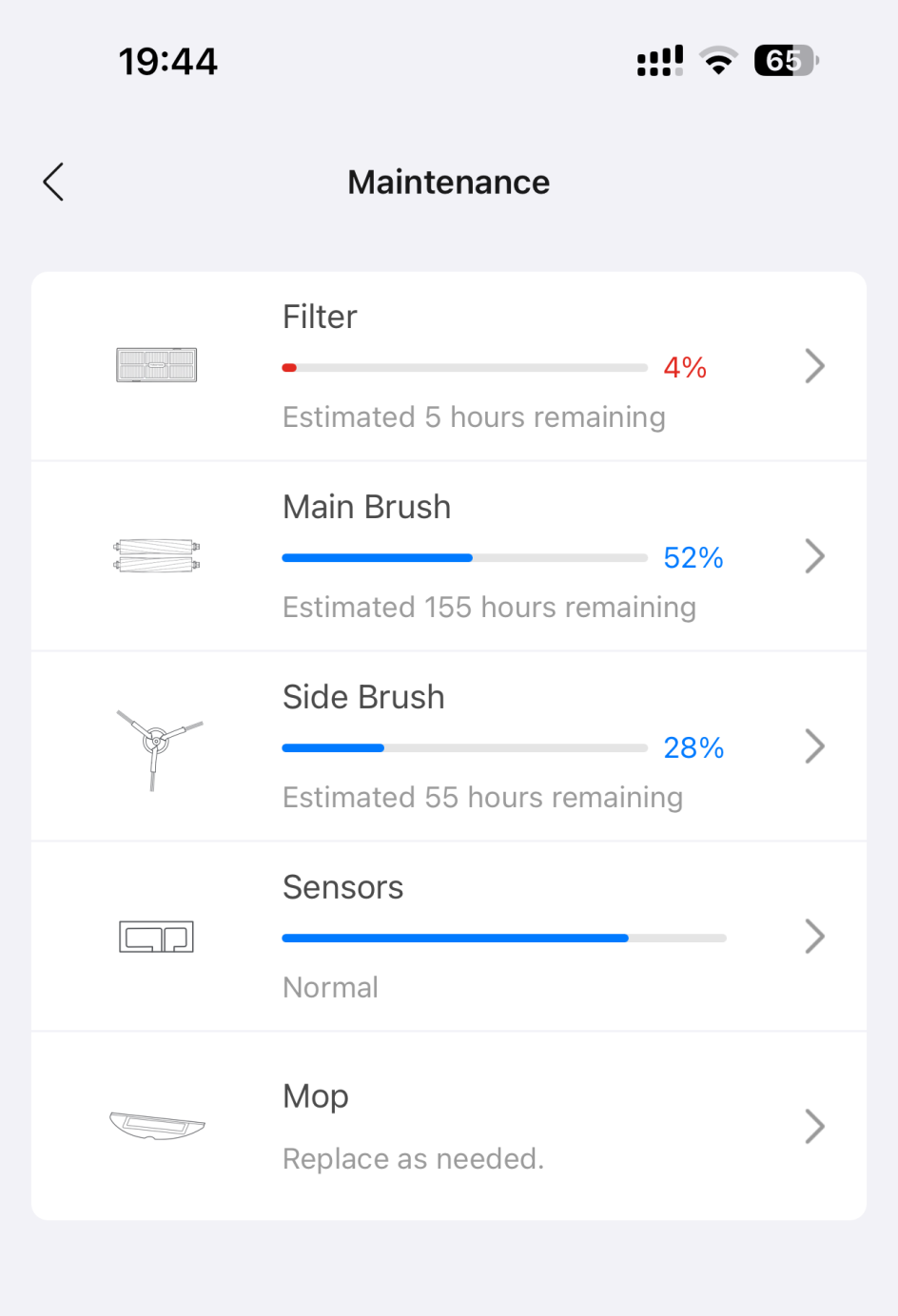Tap 'Replace as needed.' text
The width and height of the screenshot is (898, 1316).
413,1159
